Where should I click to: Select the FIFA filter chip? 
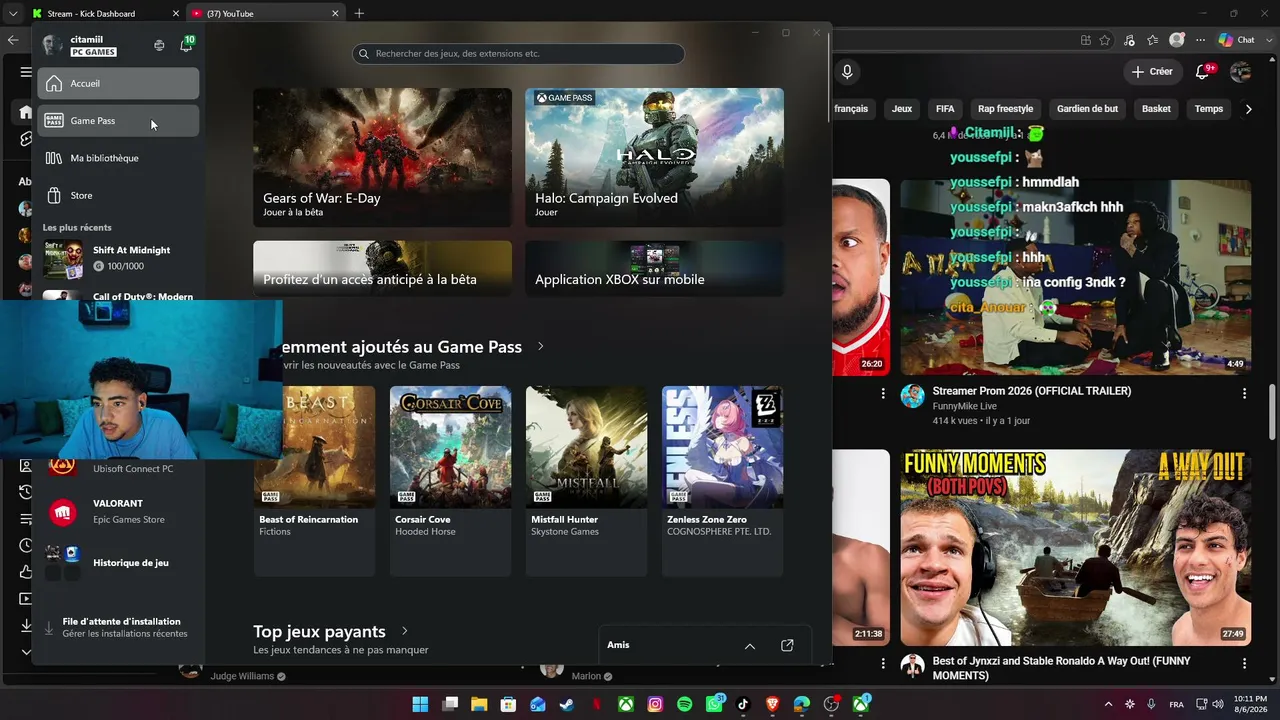[945, 109]
